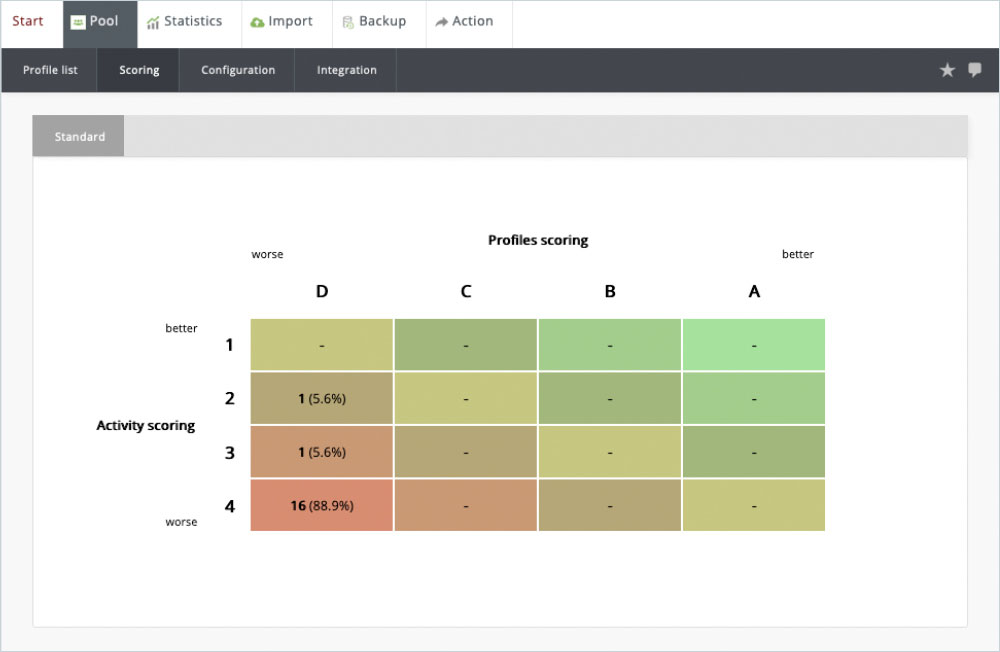The height and width of the screenshot is (652, 1000).
Task: Click the Action arrow icon
Action: coord(441,22)
